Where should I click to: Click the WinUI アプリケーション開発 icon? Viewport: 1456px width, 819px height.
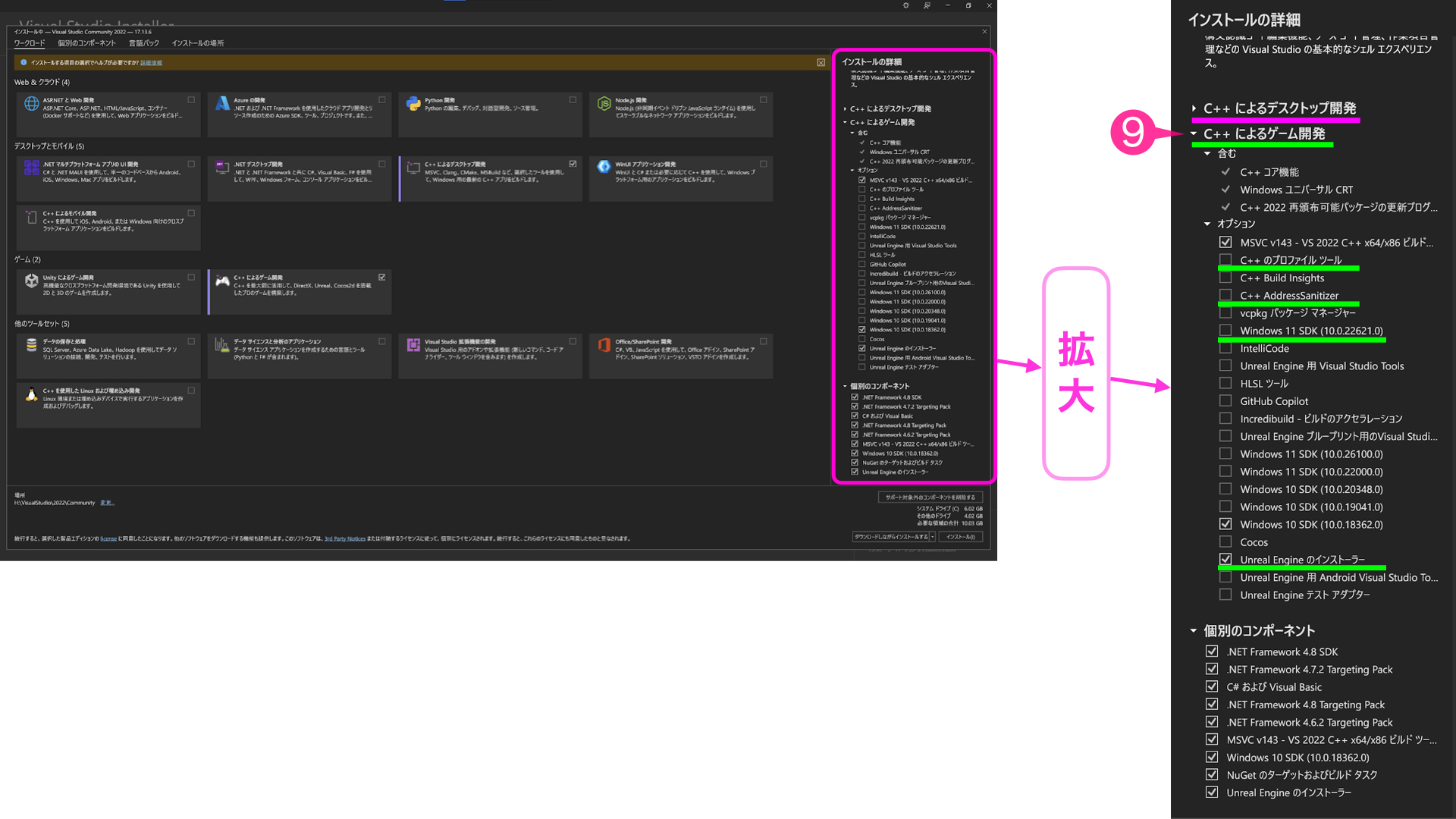pos(604,167)
